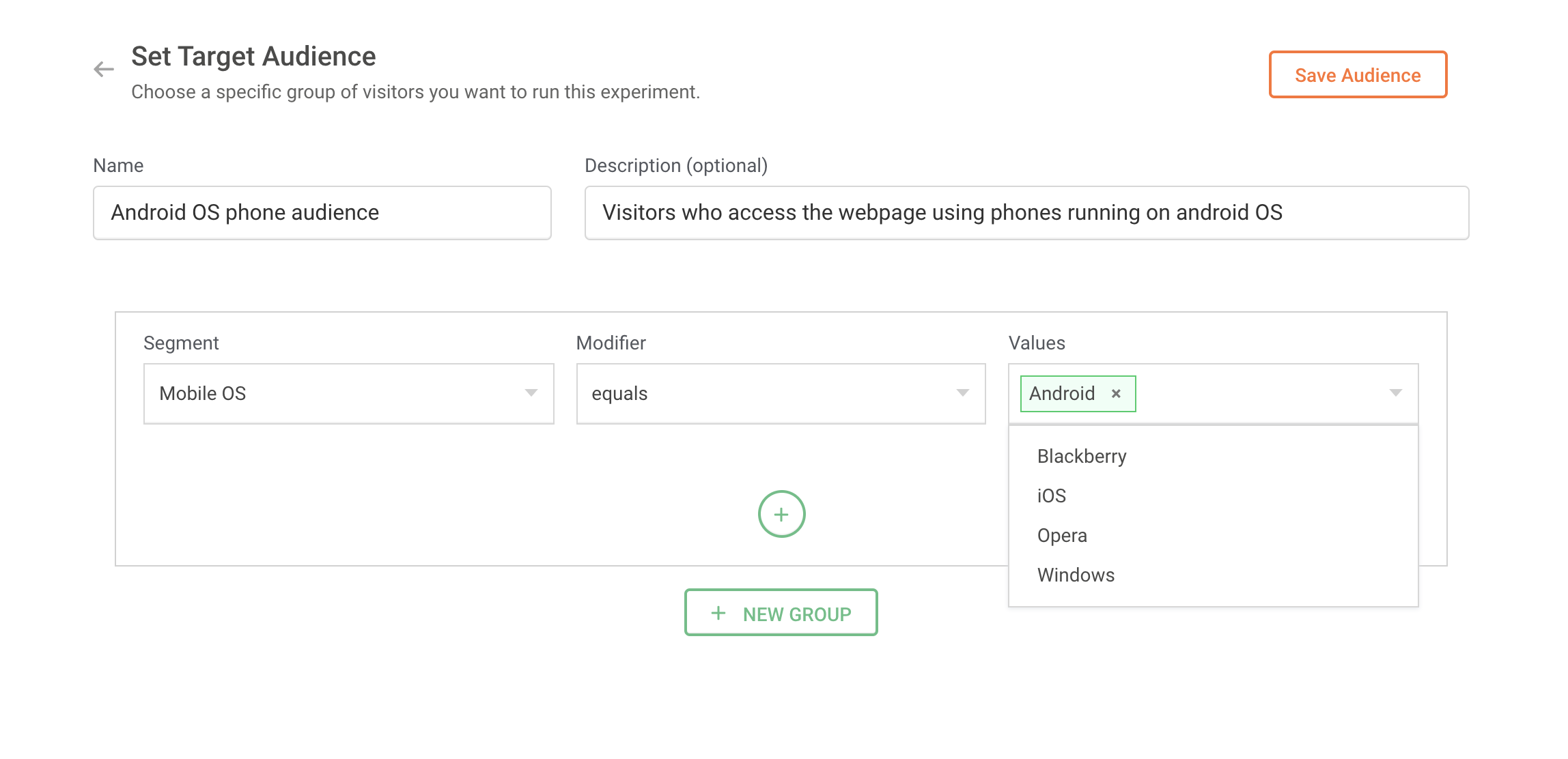Click the plus icon in NEW GROUP
1568x759 pixels.
pos(718,613)
